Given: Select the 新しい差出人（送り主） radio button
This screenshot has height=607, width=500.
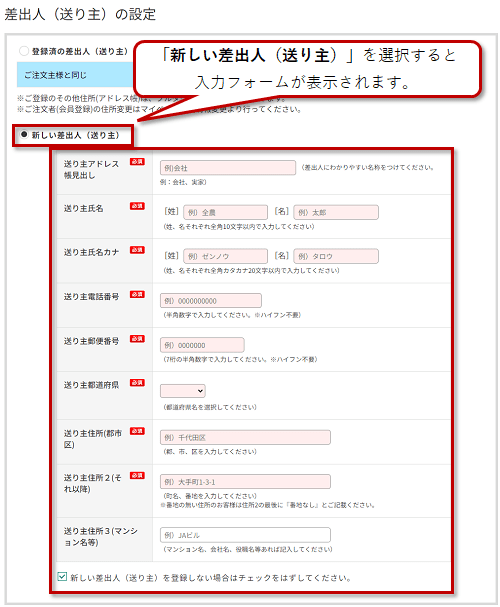Looking at the screenshot, I should tap(24, 134).
